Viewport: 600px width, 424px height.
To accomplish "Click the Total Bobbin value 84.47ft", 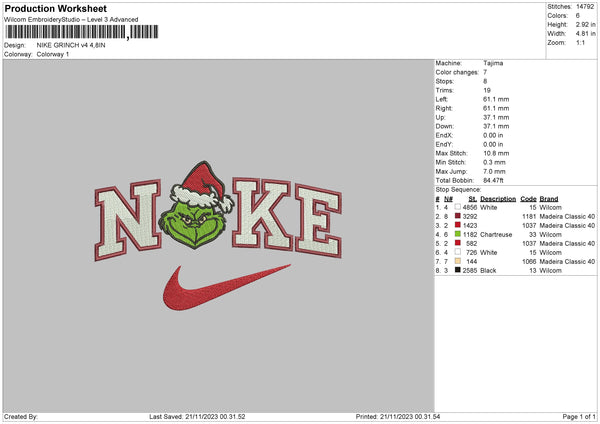I will coord(493,180).
